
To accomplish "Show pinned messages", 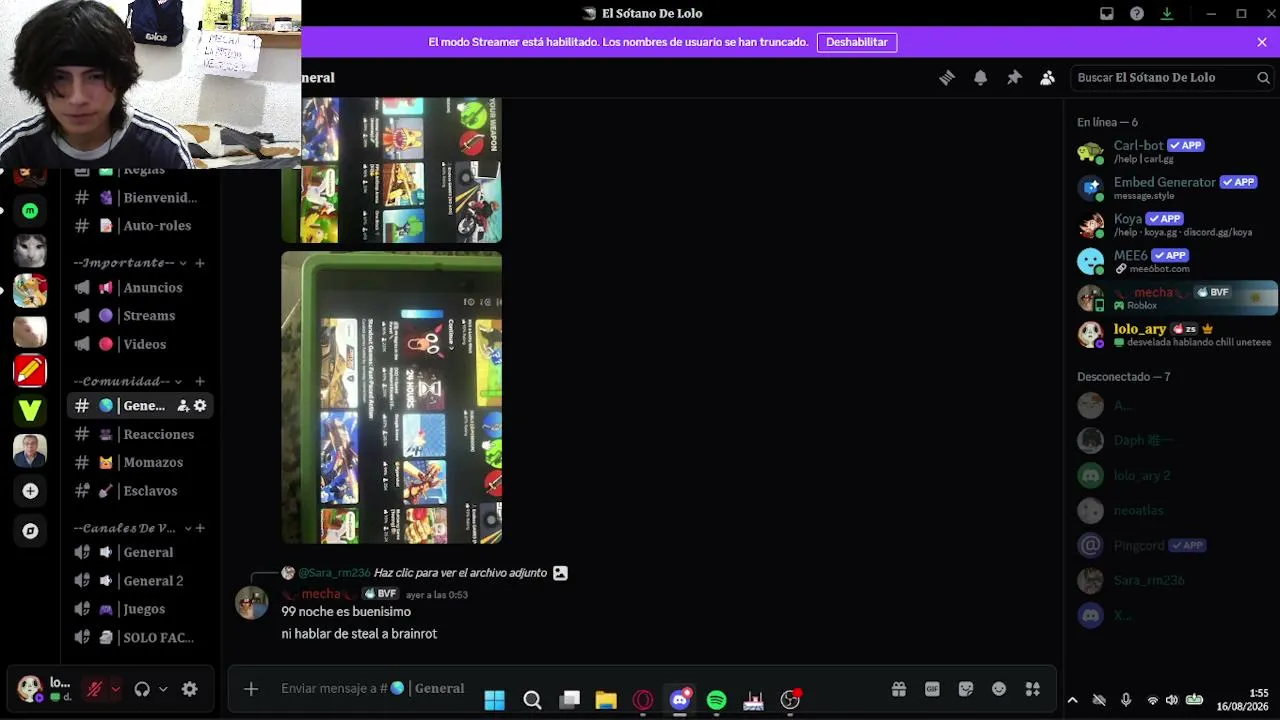I will 1014,78.
